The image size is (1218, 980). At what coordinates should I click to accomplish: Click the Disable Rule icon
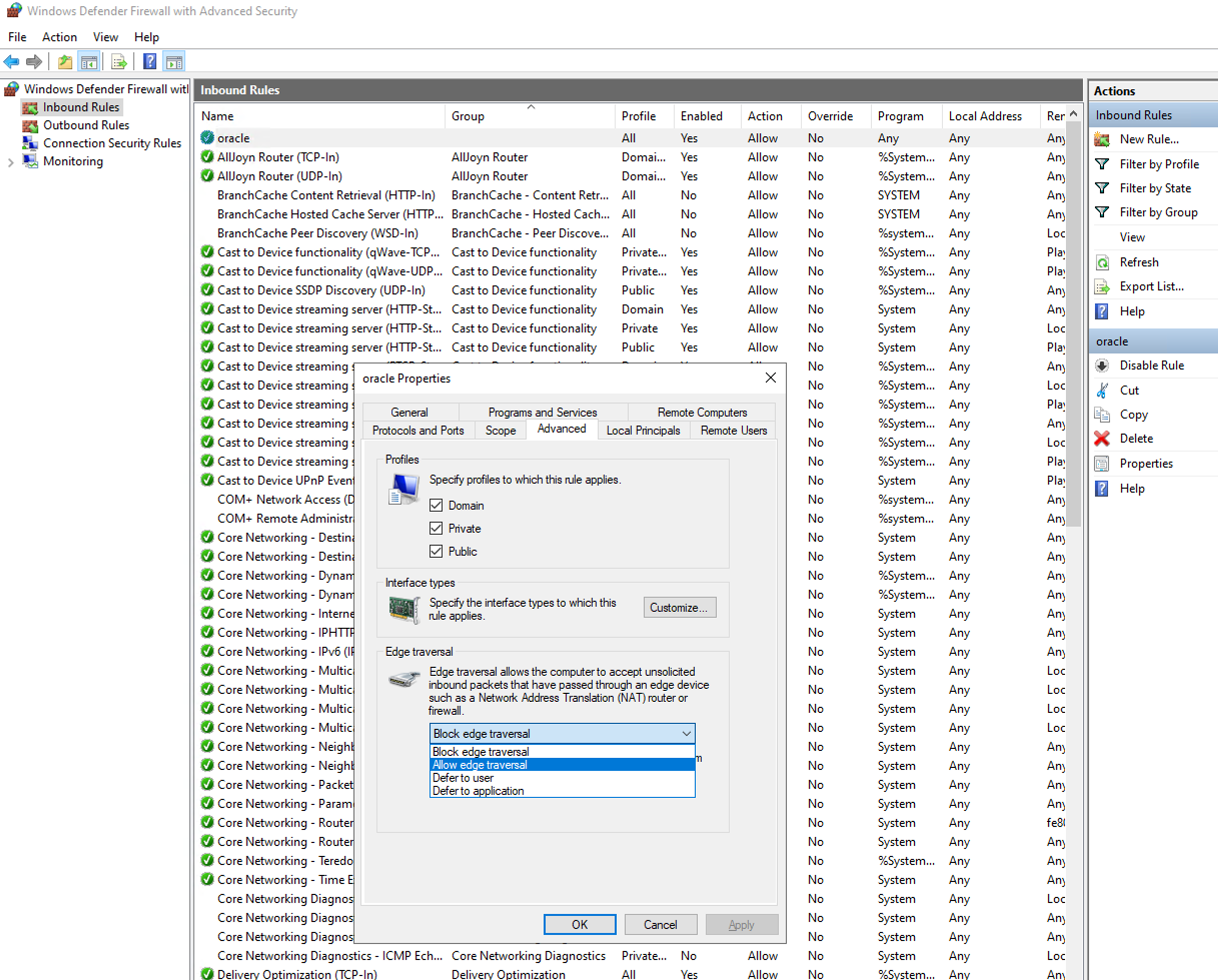coord(1101,366)
